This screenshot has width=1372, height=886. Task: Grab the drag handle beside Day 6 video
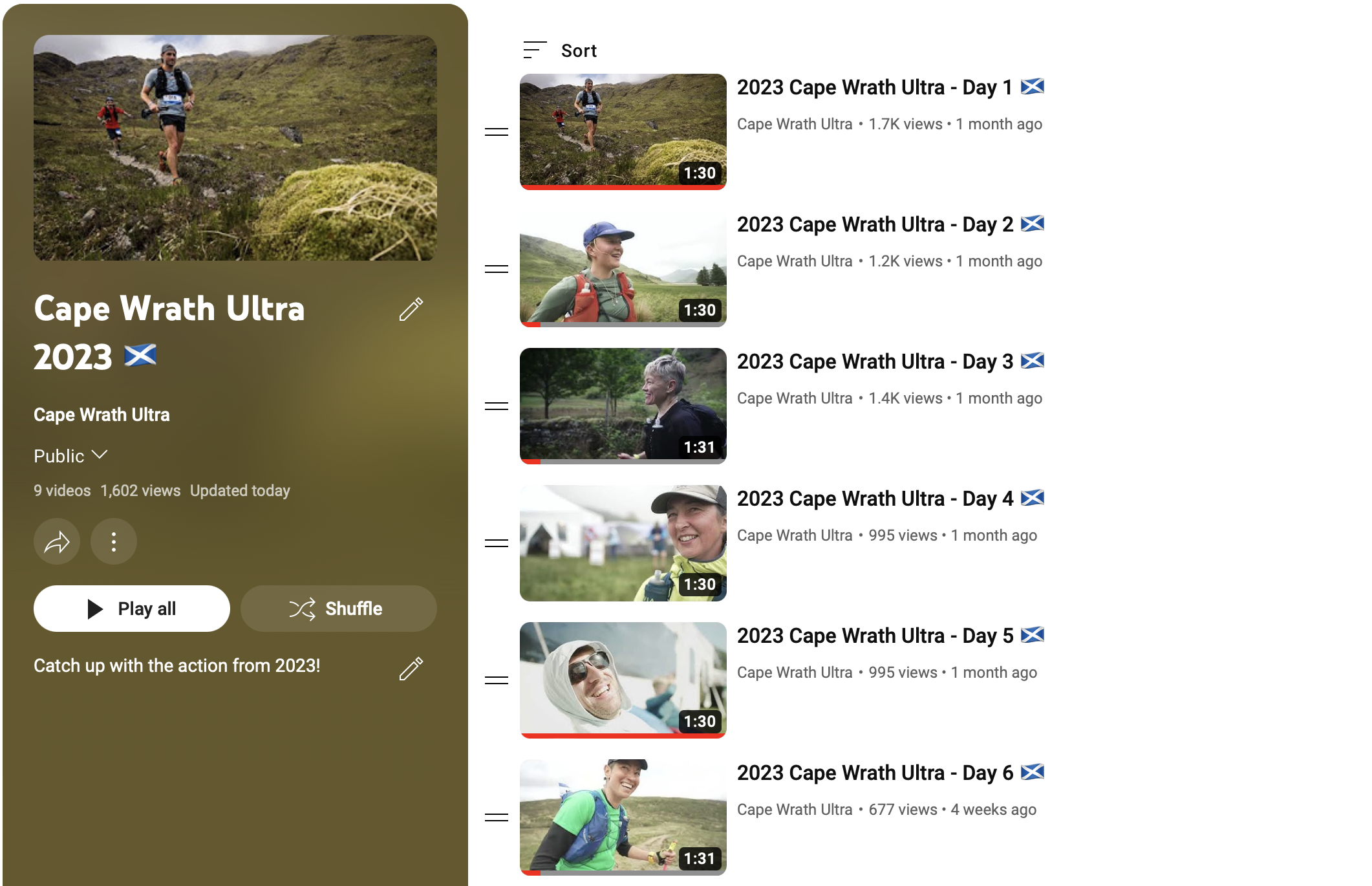coord(497,817)
